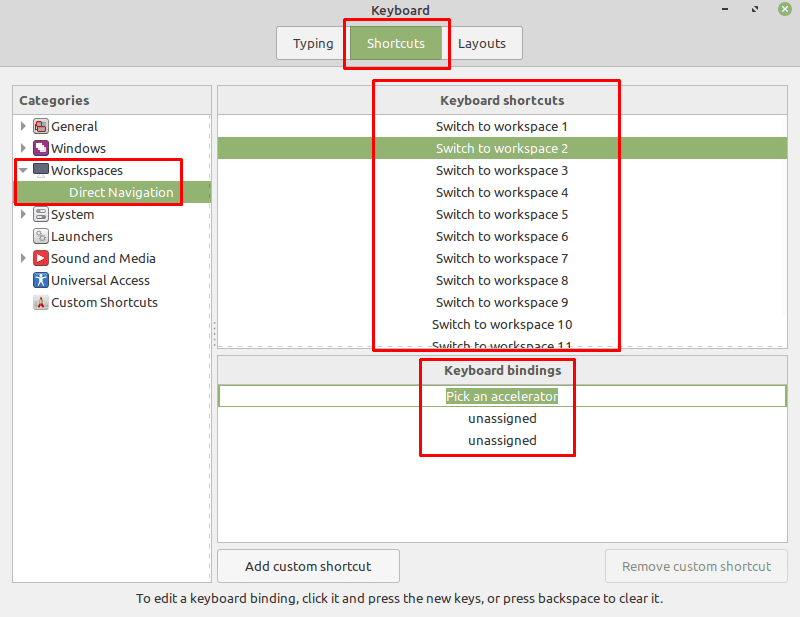This screenshot has width=800, height=617.
Task: Close the Keyboard window
Action: tap(785, 9)
